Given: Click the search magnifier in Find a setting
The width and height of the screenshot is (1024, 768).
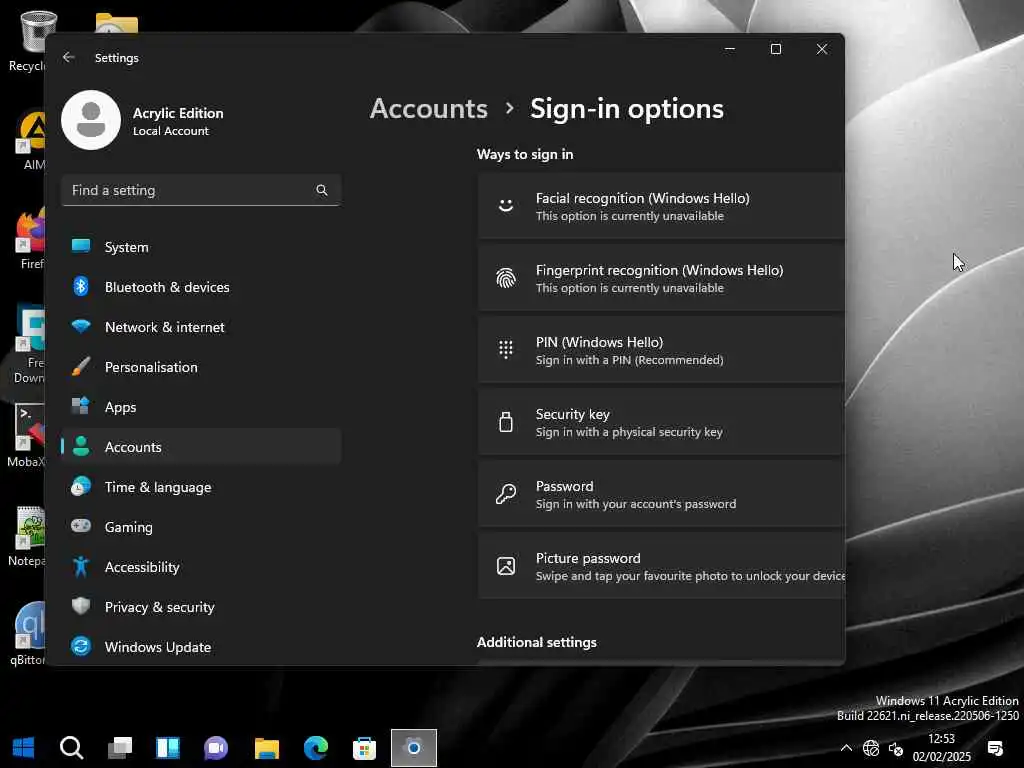Looking at the screenshot, I should pos(321,190).
